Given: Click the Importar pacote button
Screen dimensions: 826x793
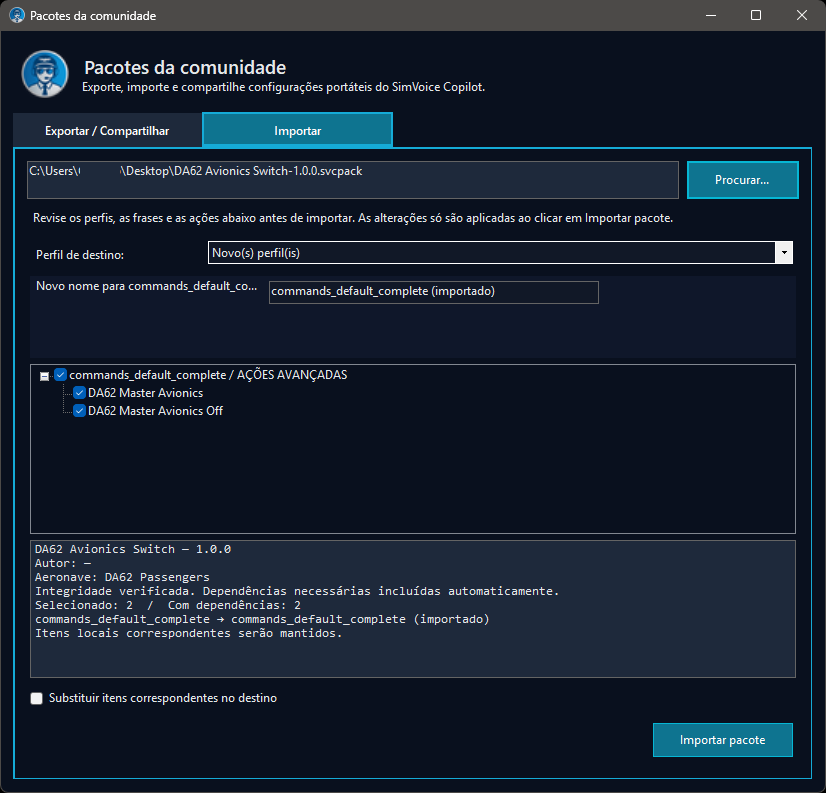Looking at the screenshot, I should (722, 740).
